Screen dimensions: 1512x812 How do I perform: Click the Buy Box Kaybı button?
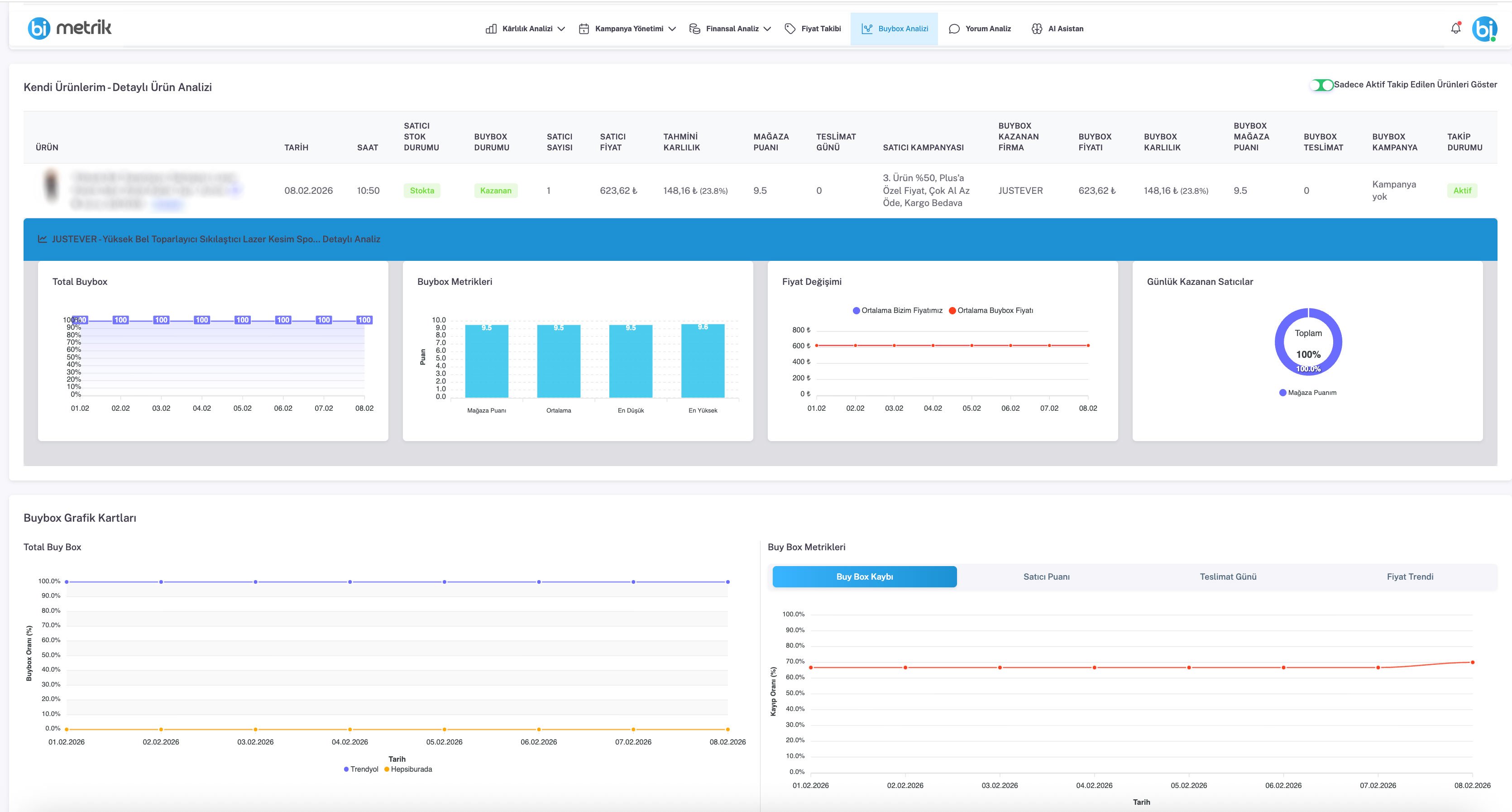tap(864, 577)
